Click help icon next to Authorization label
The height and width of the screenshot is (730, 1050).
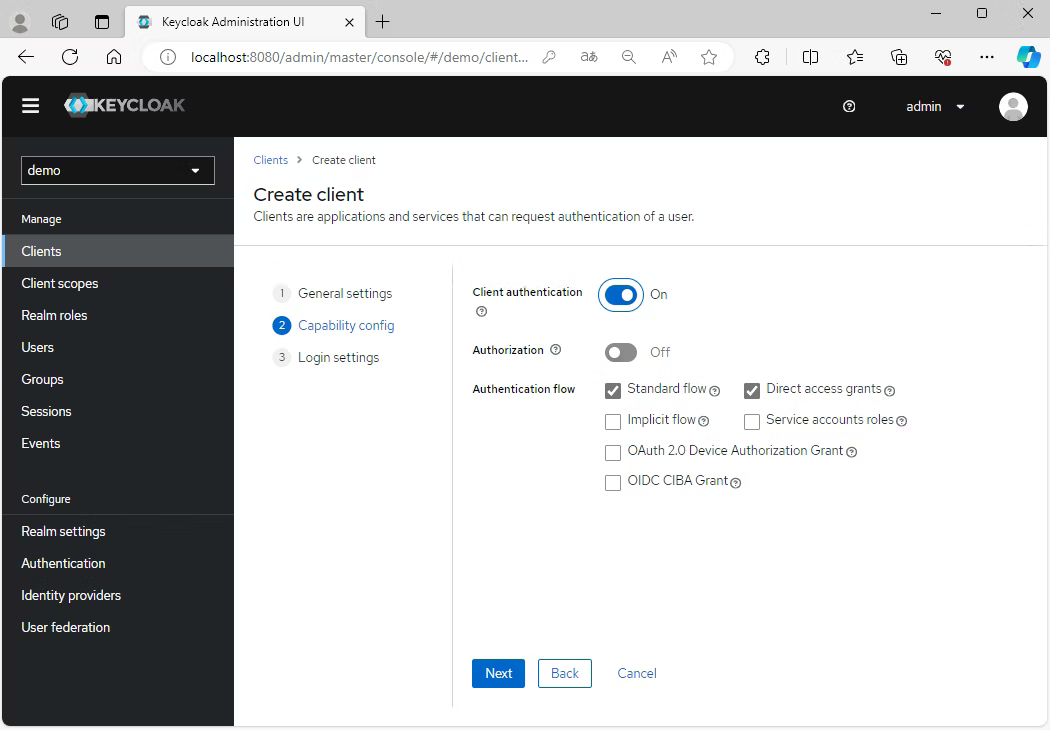tap(556, 350)
